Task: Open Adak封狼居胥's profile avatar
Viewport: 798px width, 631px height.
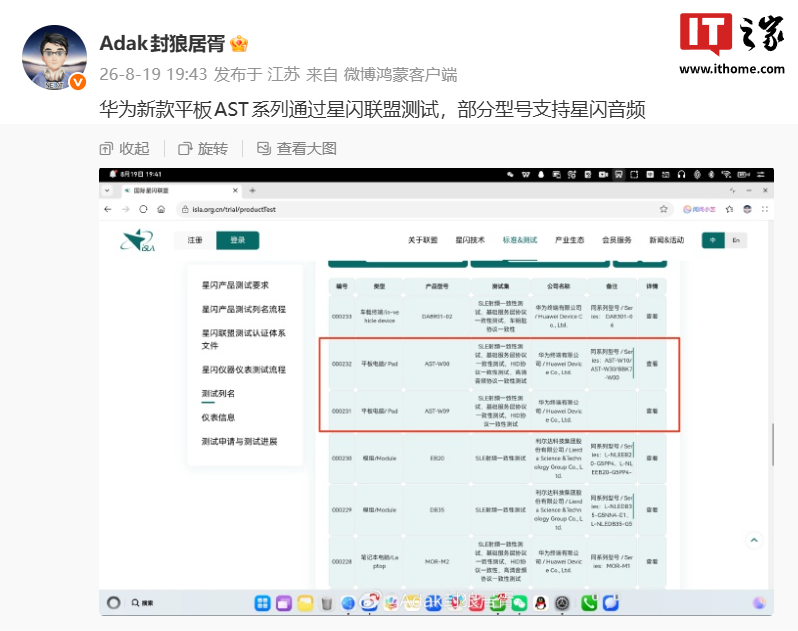Action: coord(54,58)
